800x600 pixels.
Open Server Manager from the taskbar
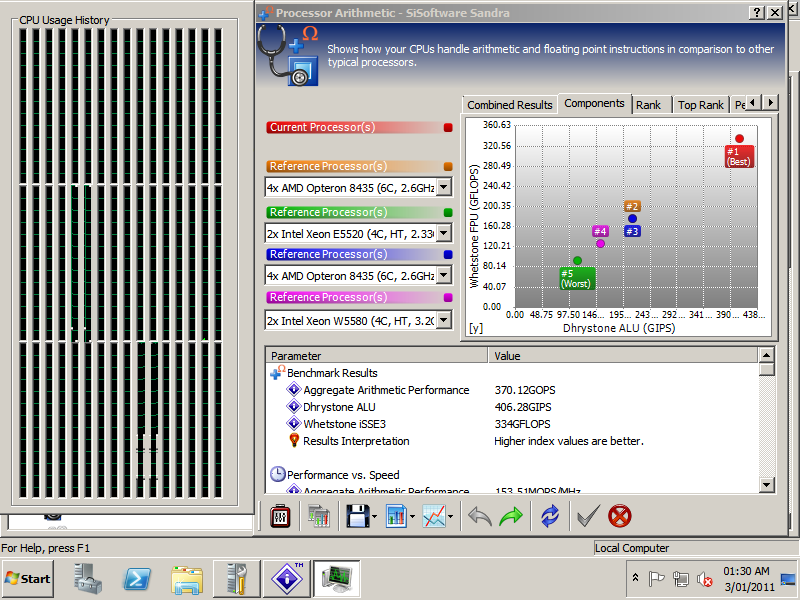(x=88, y=579)
